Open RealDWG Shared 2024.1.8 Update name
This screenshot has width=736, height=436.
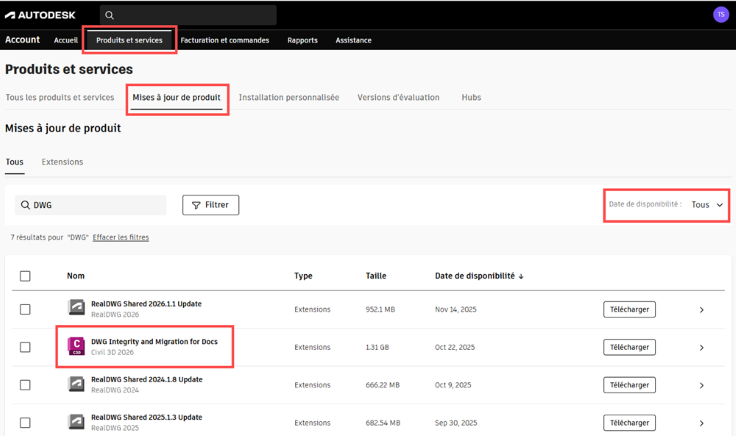click(x=147, y=379)
